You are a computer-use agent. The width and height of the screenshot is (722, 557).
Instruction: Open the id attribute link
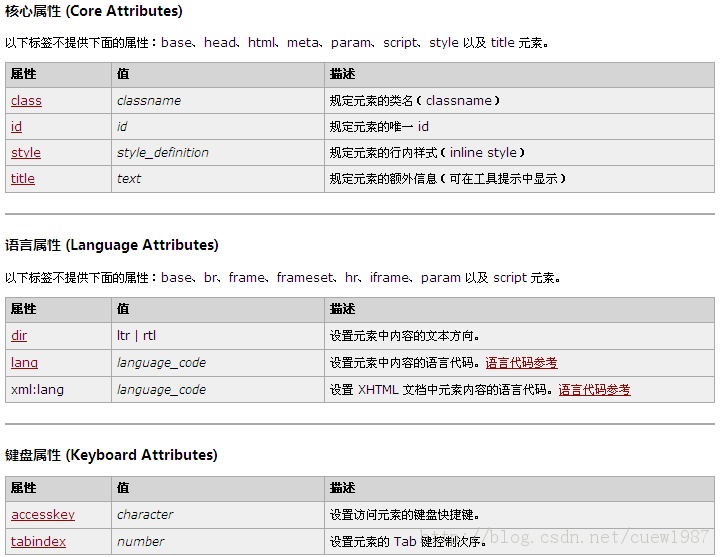click(x=17, y=127)
